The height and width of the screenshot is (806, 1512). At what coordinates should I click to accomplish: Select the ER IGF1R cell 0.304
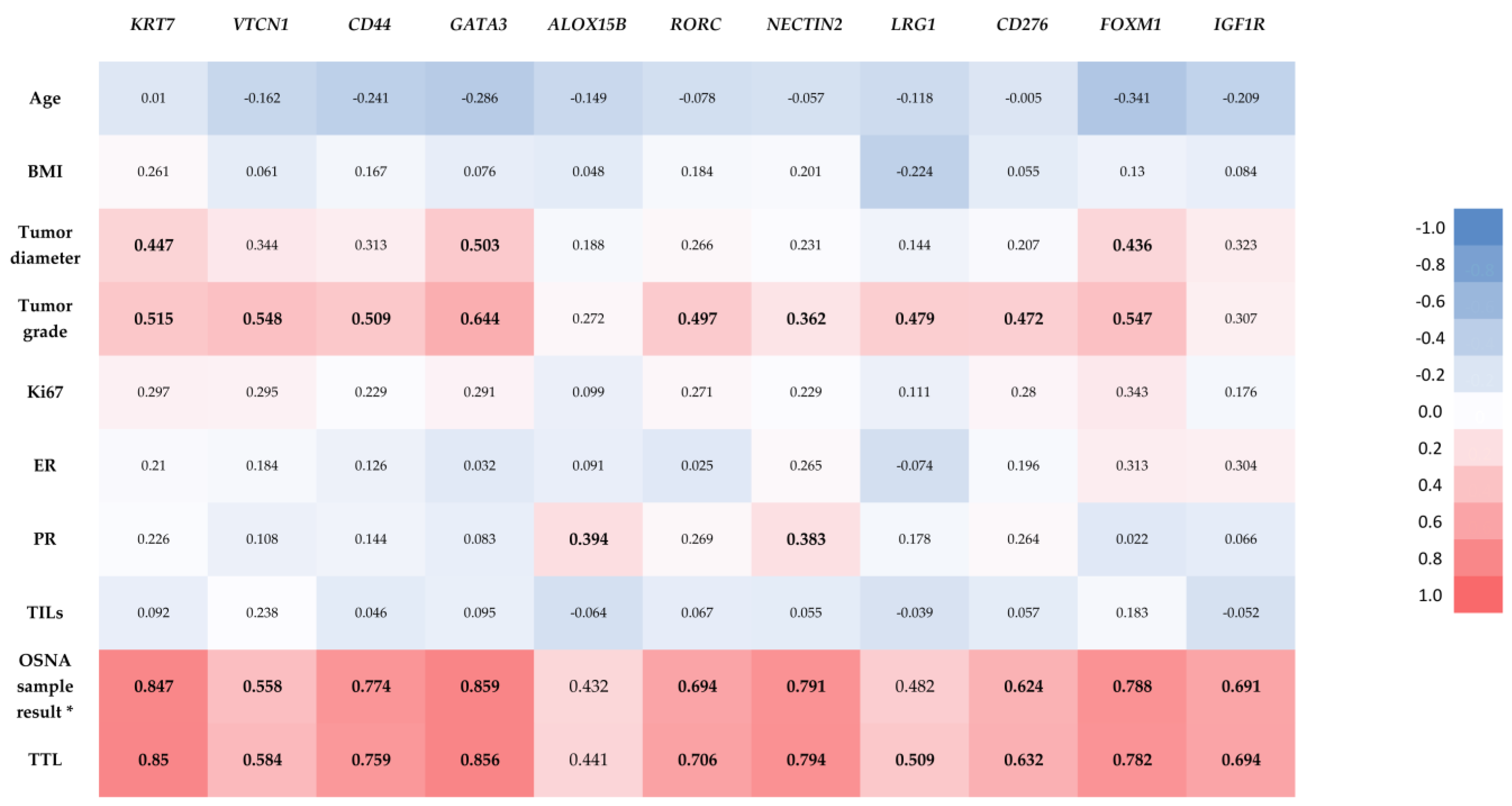[x=1240, y=466]
